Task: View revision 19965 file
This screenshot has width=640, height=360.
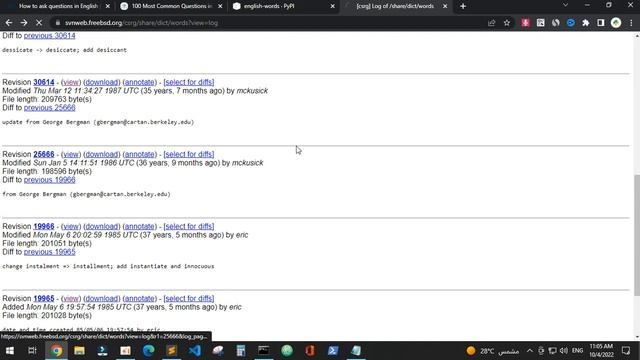Action: (x=71, y=298)
